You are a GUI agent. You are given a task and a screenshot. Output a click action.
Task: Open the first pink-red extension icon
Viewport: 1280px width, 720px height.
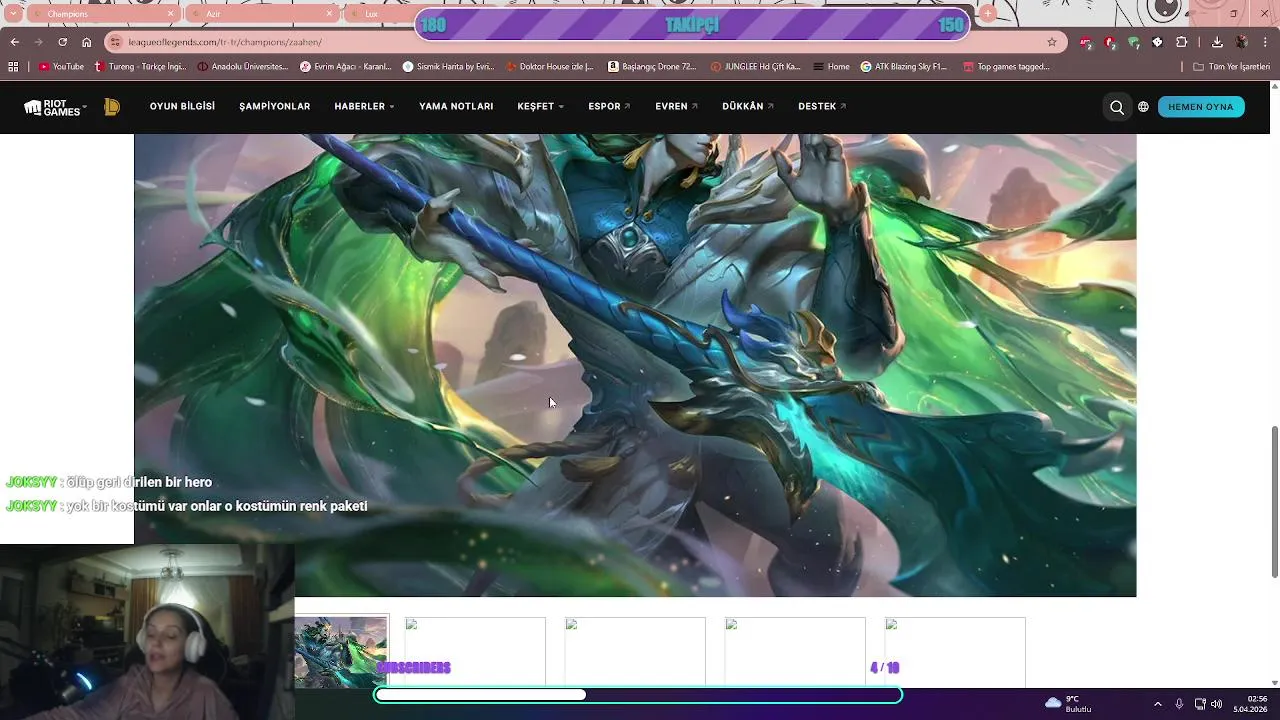1086,42
